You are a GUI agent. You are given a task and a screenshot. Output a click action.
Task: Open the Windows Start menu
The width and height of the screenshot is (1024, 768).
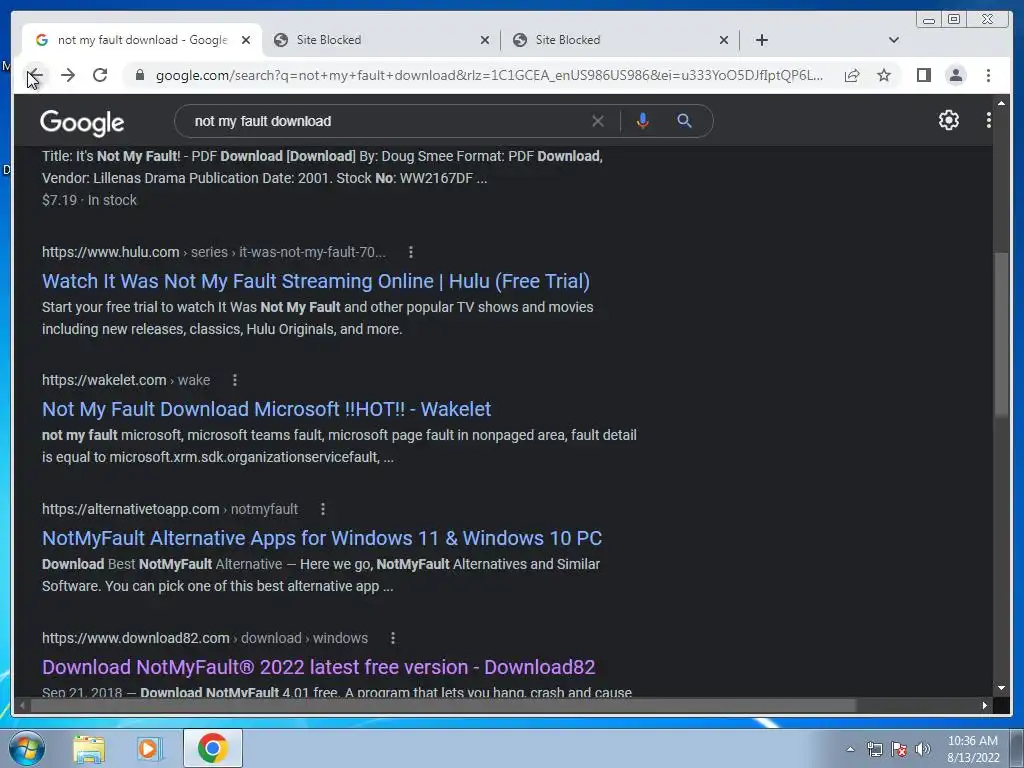coord(26,748)
